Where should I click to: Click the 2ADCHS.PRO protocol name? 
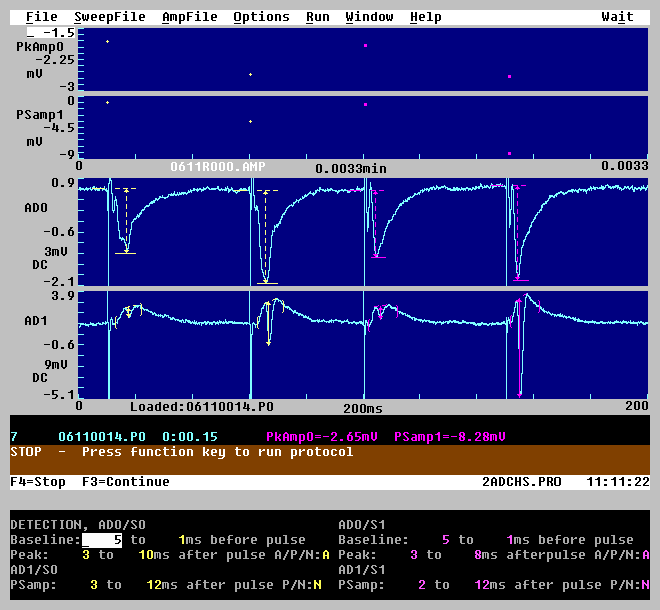(x=521, y=482)
